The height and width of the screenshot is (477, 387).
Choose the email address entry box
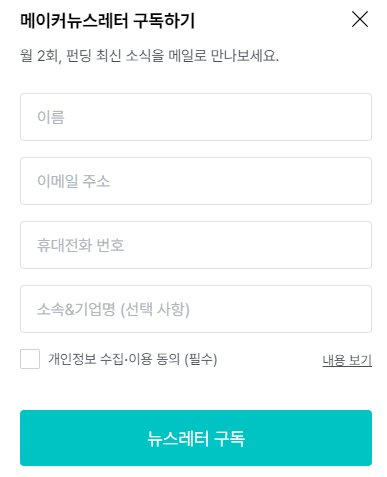[x=196, y=181]
